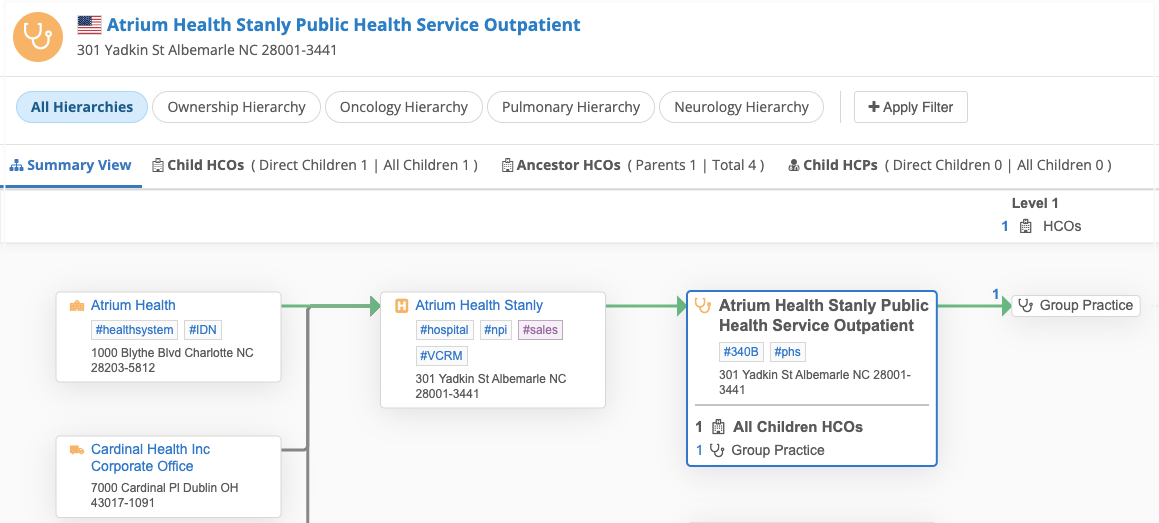The image size is (1159, 523).
Task: Expand the Group Practice child node
Action: [x=1076, y=306]
